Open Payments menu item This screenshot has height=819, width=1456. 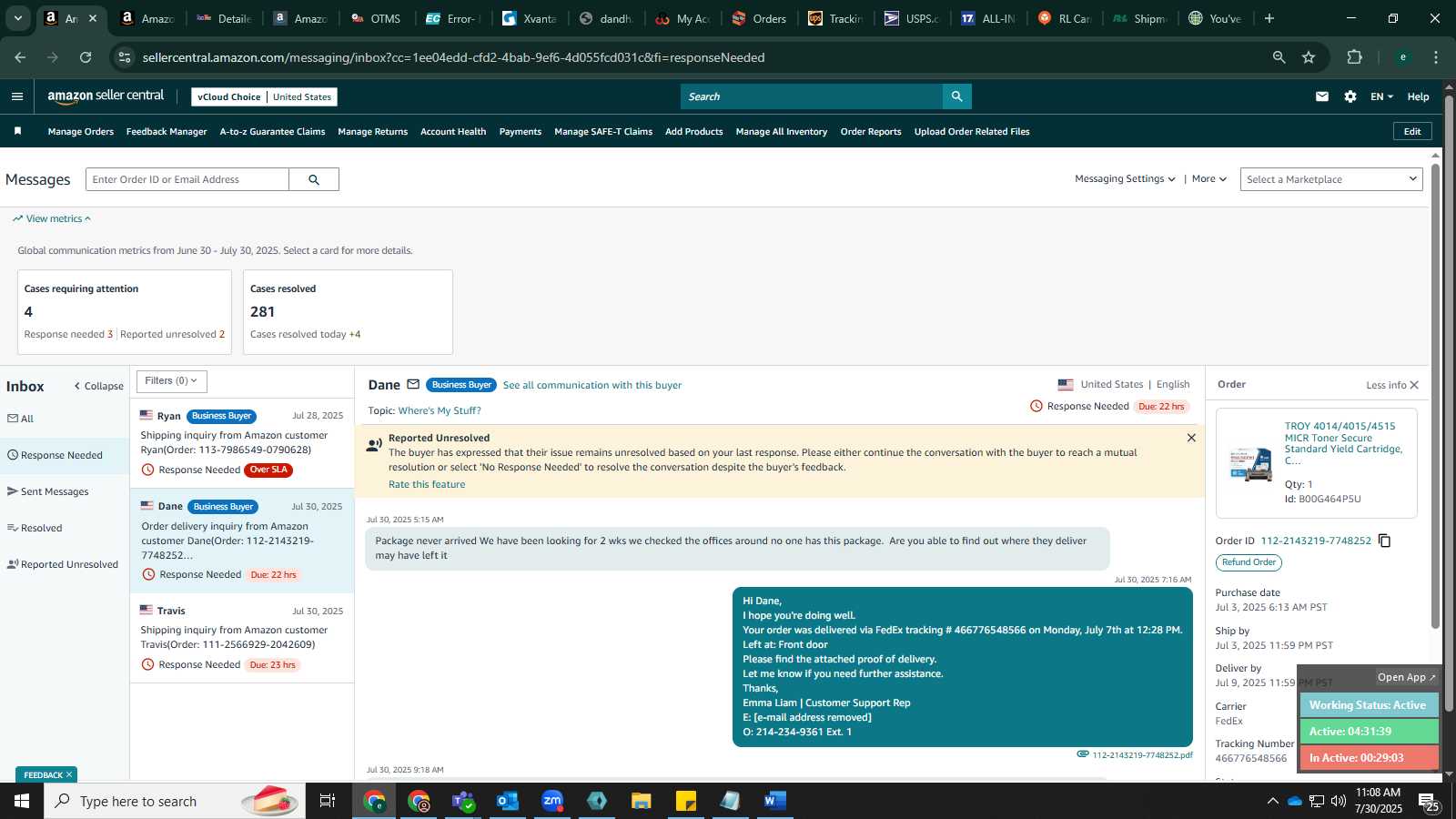coord(521,132)
